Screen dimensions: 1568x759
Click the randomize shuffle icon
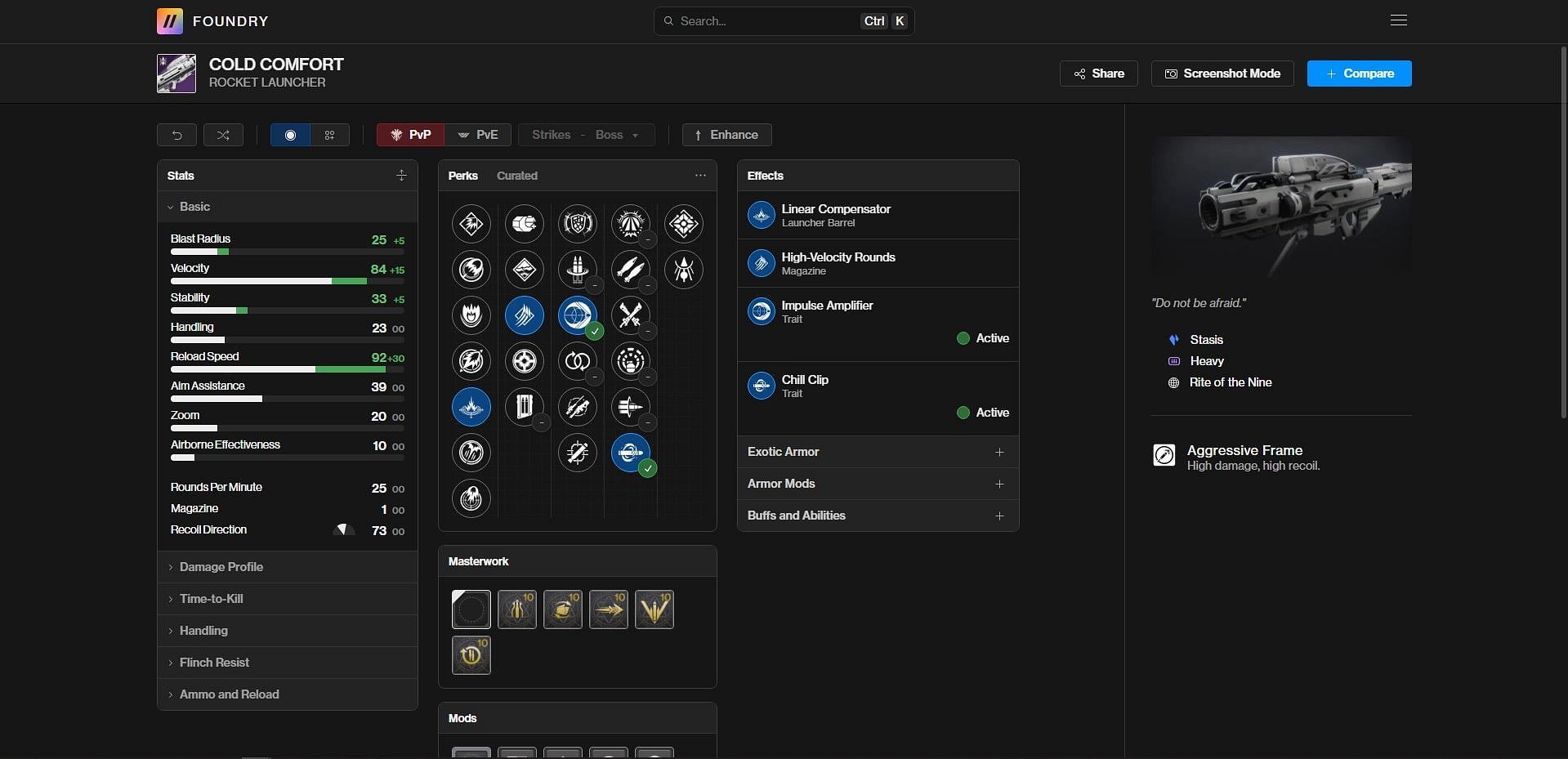223,135
